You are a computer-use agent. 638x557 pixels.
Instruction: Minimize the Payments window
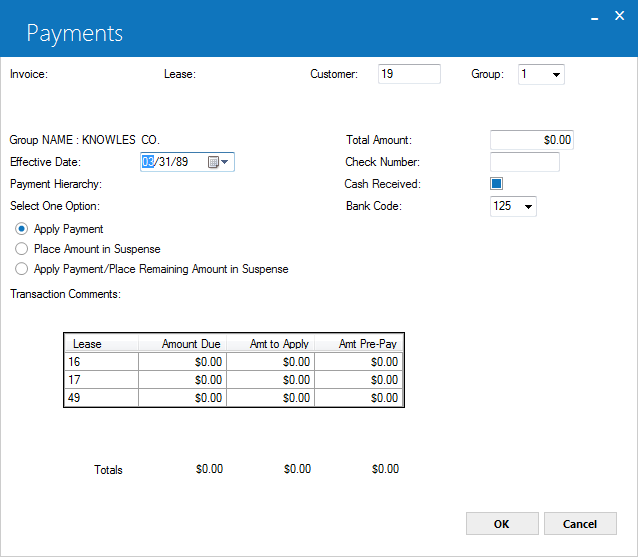point(594,17)
